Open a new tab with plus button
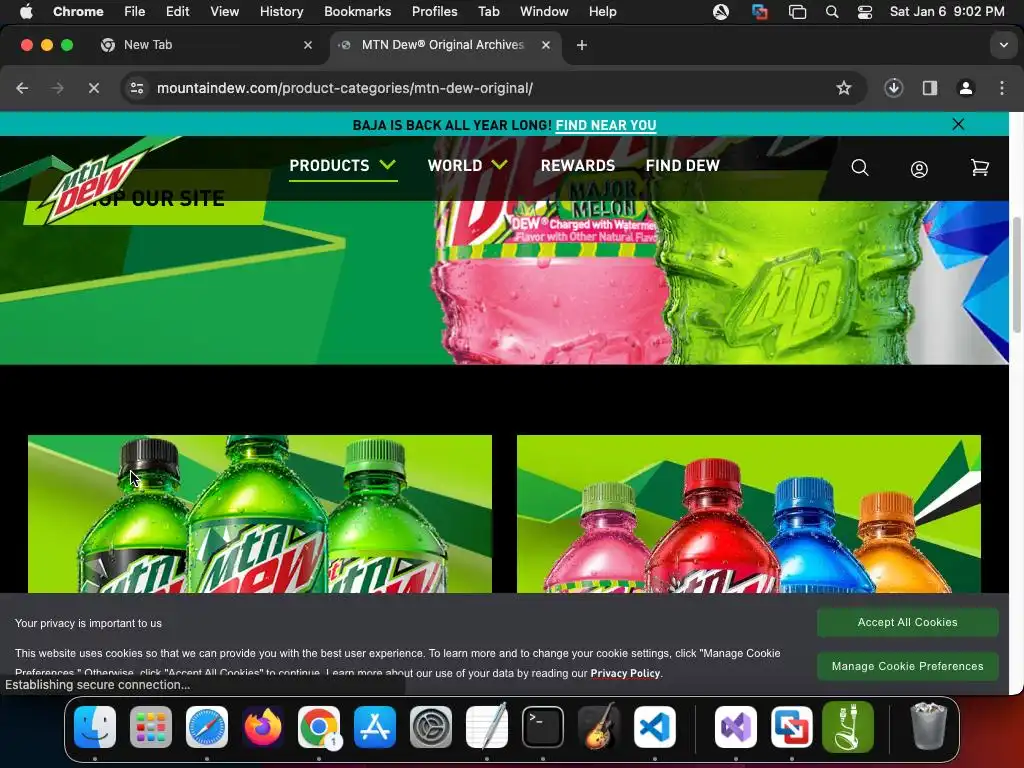Viewport: 1024px width, 768px height. point(581,44)
